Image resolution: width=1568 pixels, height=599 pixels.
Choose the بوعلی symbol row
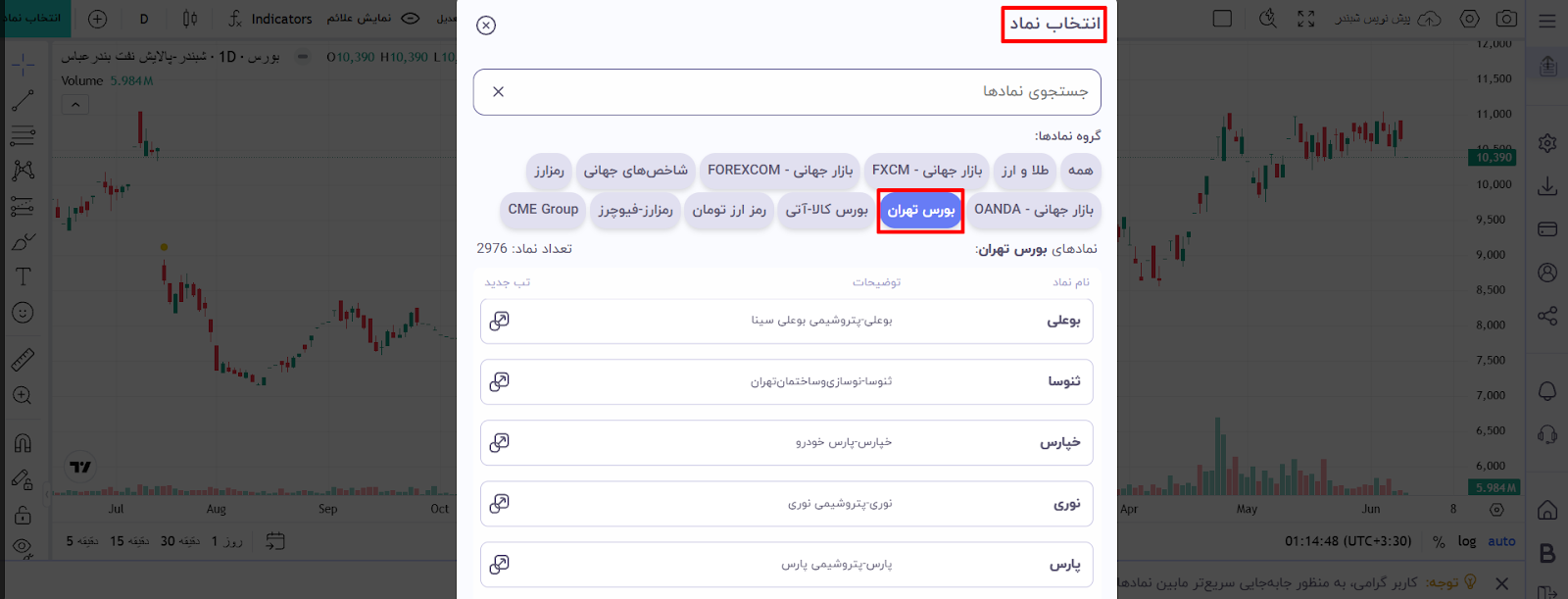[787, 321]
